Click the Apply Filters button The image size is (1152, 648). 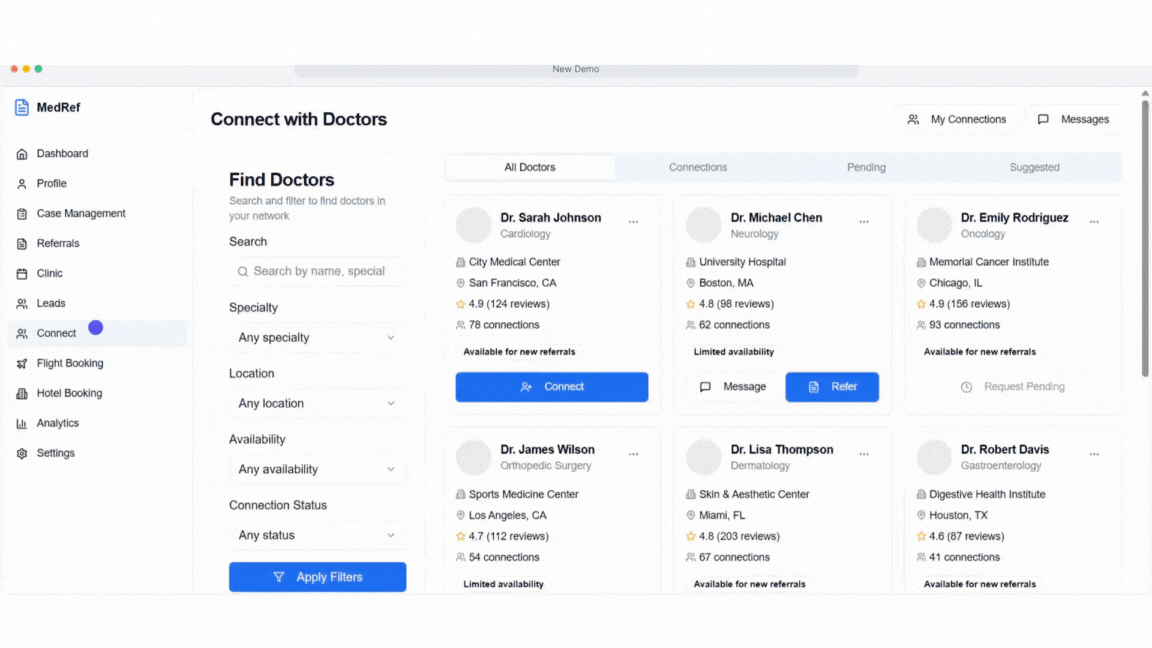tap(317, 577)
